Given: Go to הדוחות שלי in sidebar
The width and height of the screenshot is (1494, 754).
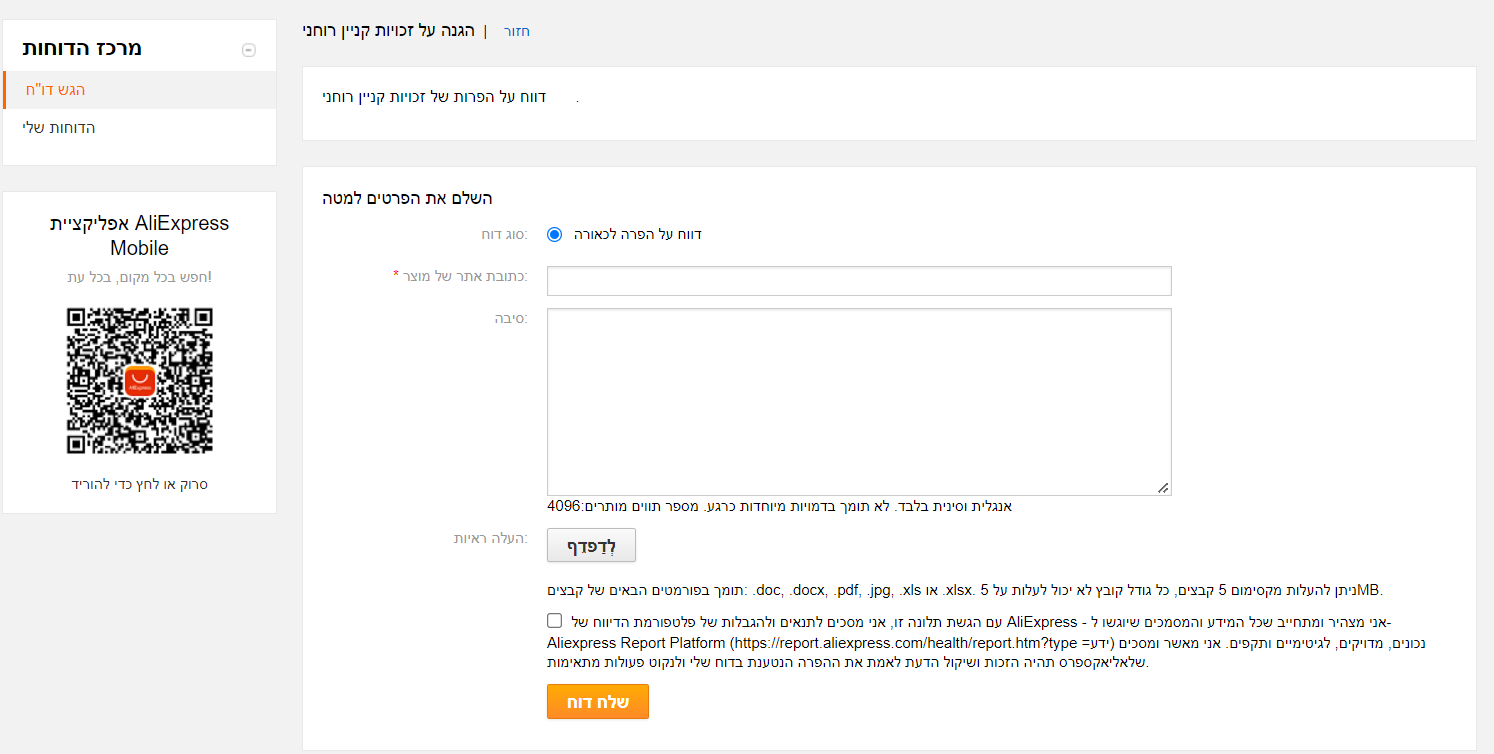Looking at the screenshot, I should pyautogui.click(x=59, y=128).
